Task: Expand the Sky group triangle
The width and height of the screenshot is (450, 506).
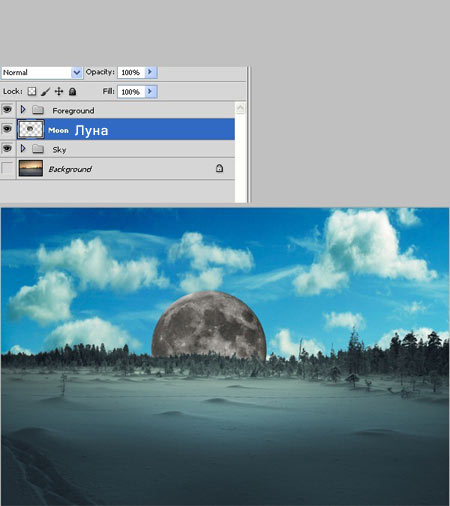Action: (x=23, y=148)
